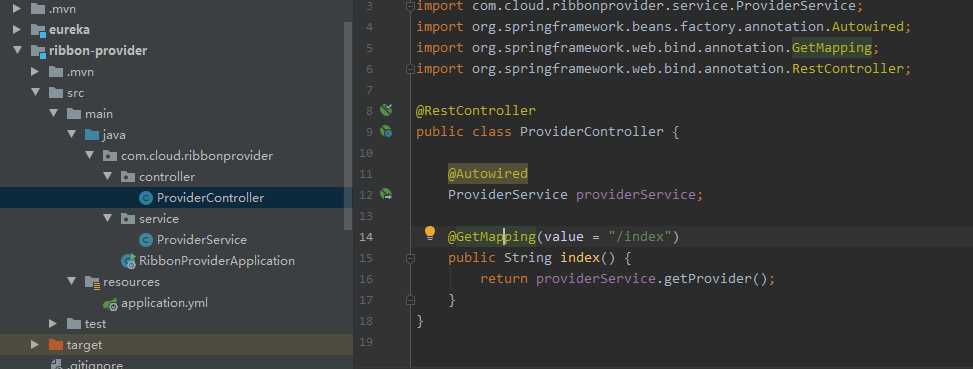
Task: Click the providerService field on line 12
Action: (x=635, y=195)
